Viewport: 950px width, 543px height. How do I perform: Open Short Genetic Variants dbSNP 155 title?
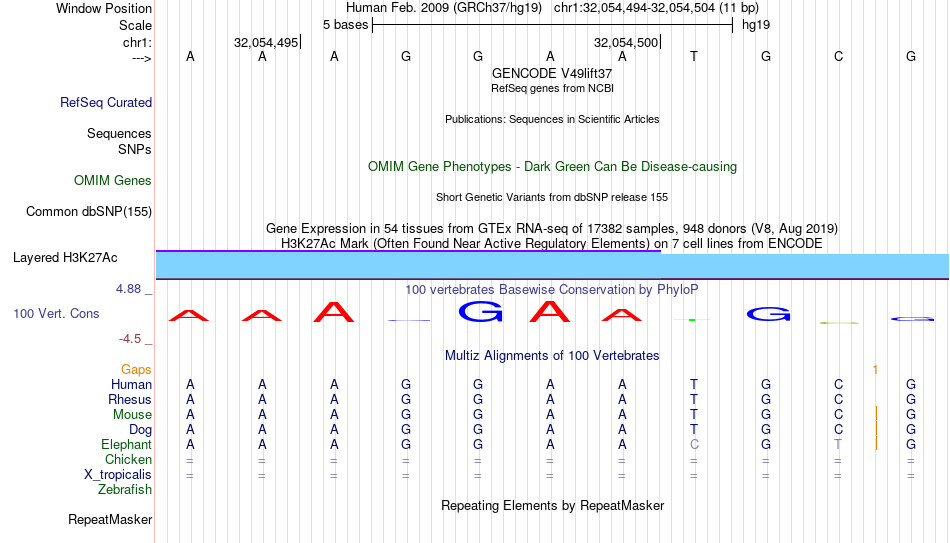(x=552, y=197)
